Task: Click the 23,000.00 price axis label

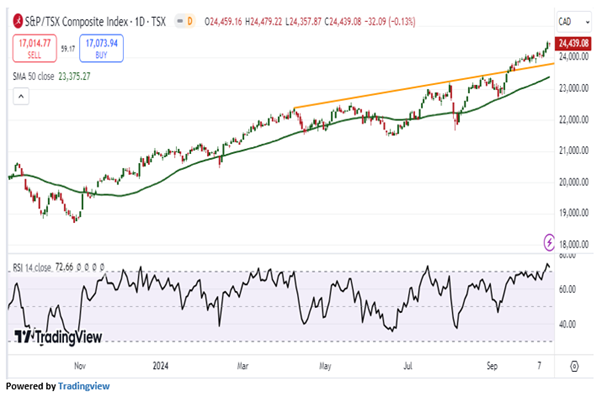Action: [574, 88]
